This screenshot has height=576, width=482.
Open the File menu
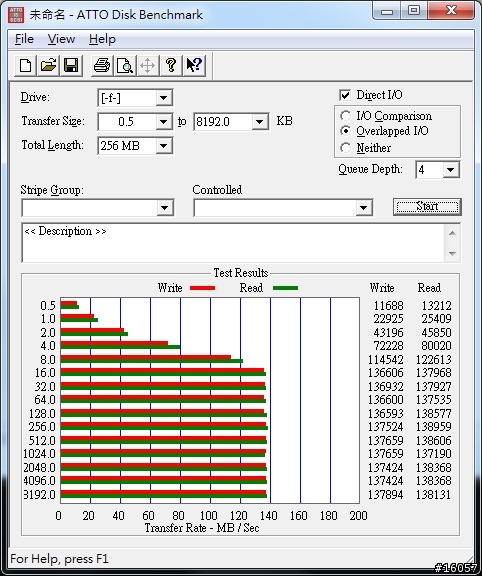[x=24, y=39]
